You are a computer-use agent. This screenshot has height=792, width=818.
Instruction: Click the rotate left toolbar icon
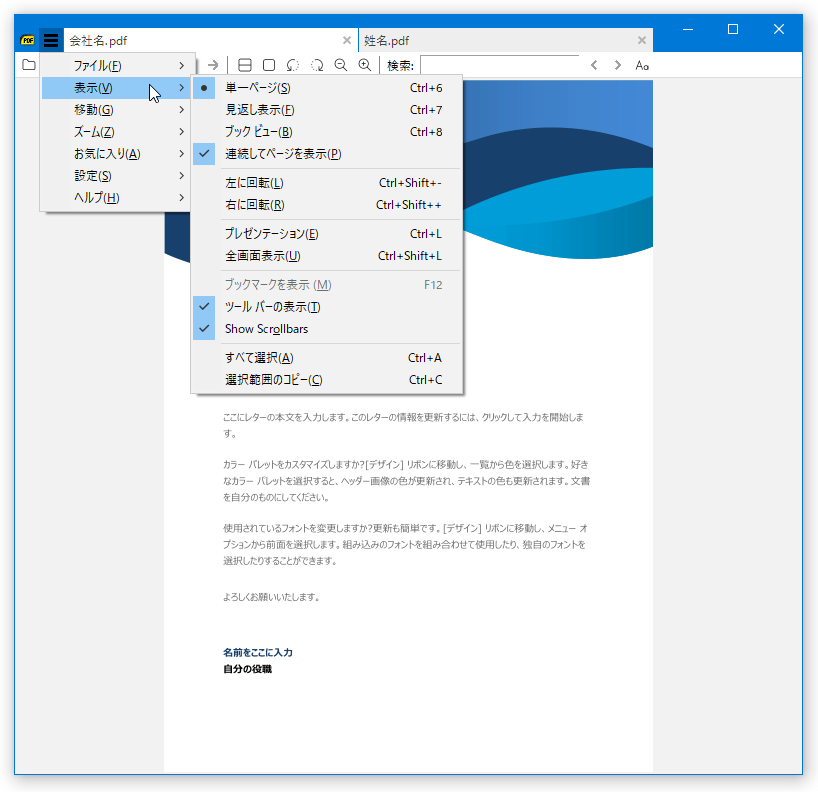(x=293, y=65)
